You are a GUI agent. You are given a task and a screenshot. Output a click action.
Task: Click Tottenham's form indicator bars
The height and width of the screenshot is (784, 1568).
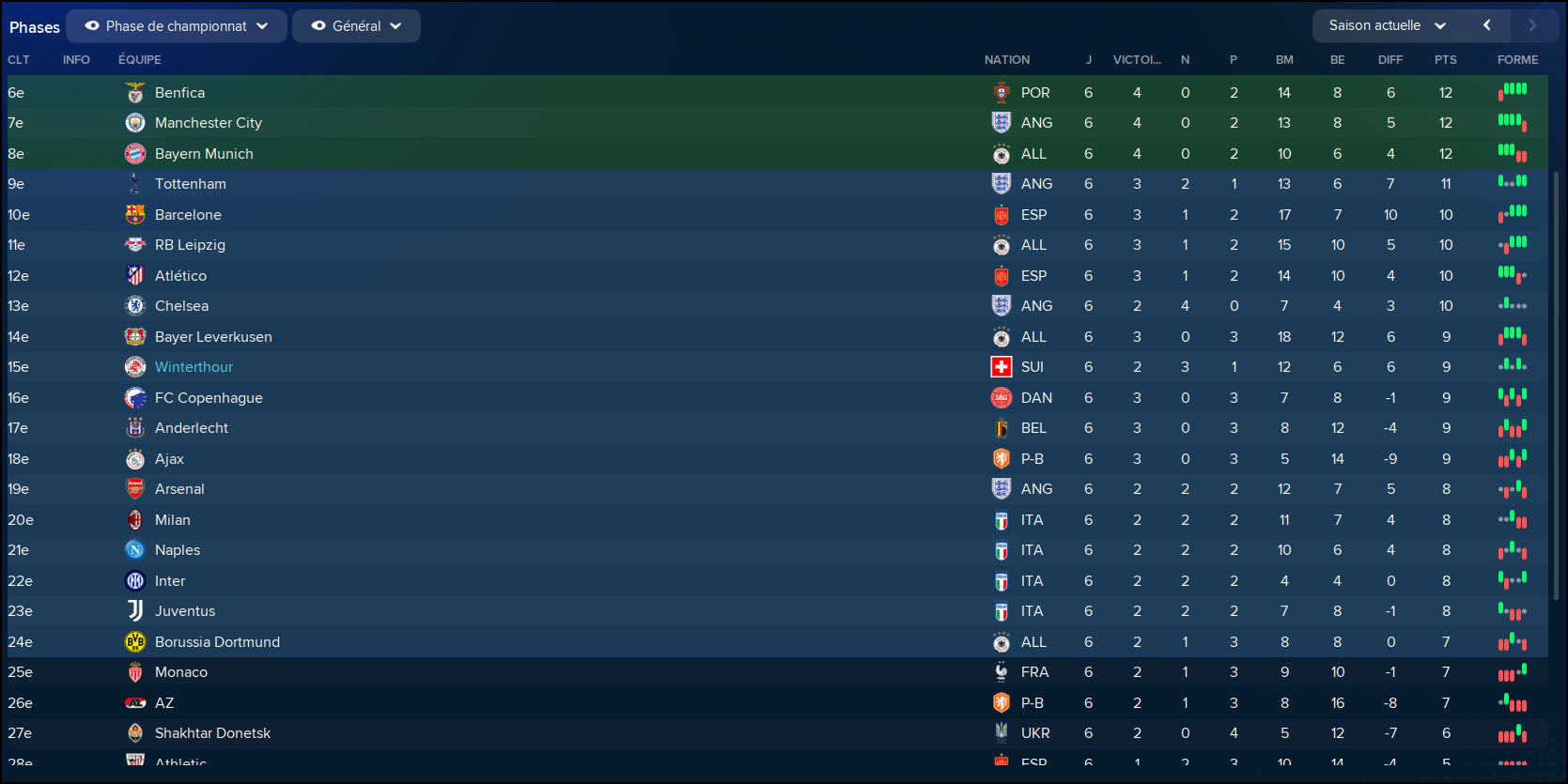click(1512, 182)
